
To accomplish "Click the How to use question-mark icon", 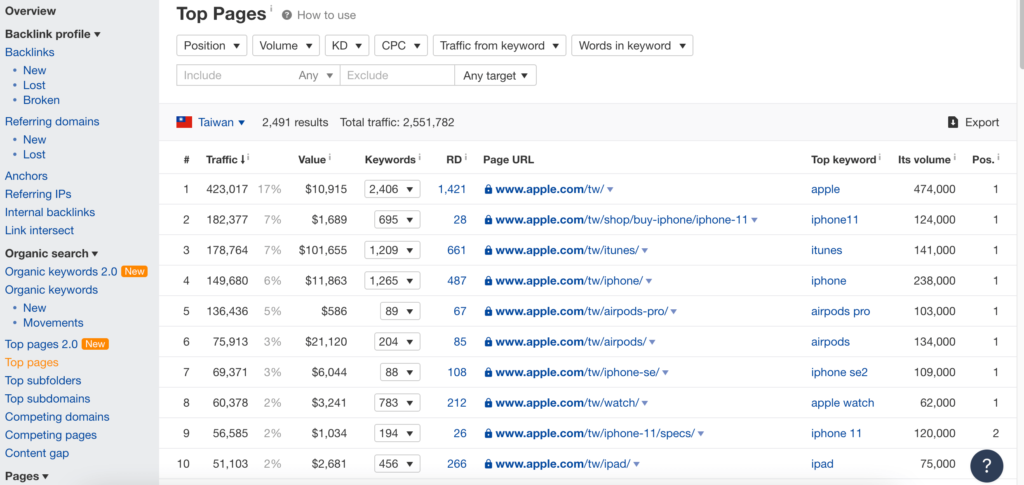I will click(x=287, y=15).
